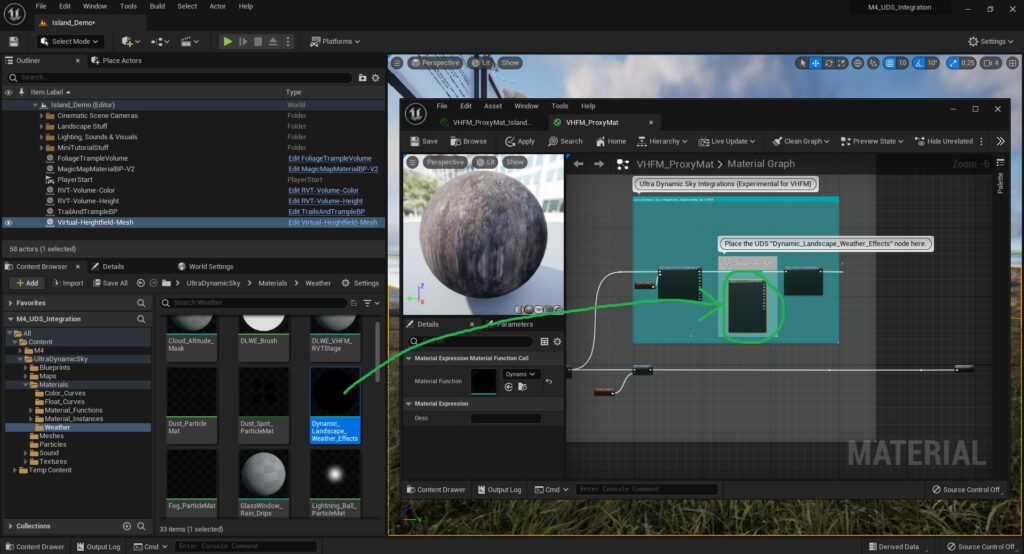Open the Build menu
Viewport: 1024px width, 554px height.
(157, 6)
